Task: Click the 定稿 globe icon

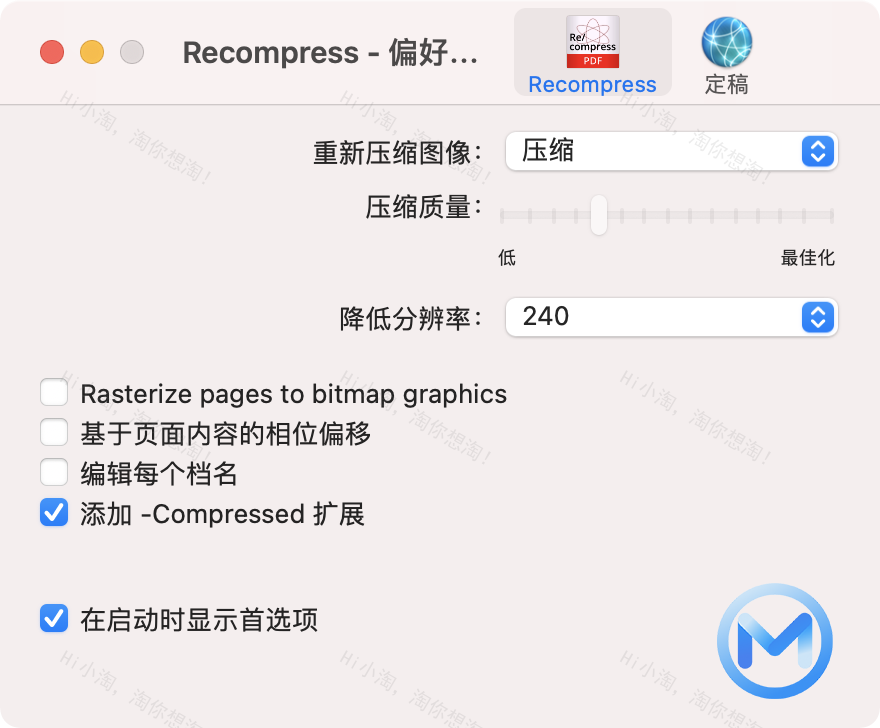Action: pos(726,42)
